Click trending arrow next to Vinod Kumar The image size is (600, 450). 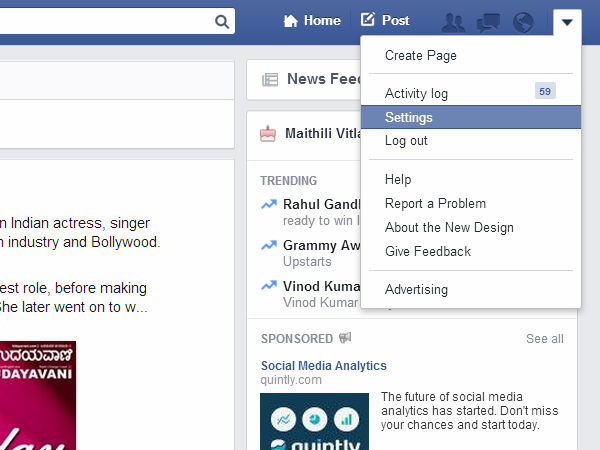pos(269,285)
